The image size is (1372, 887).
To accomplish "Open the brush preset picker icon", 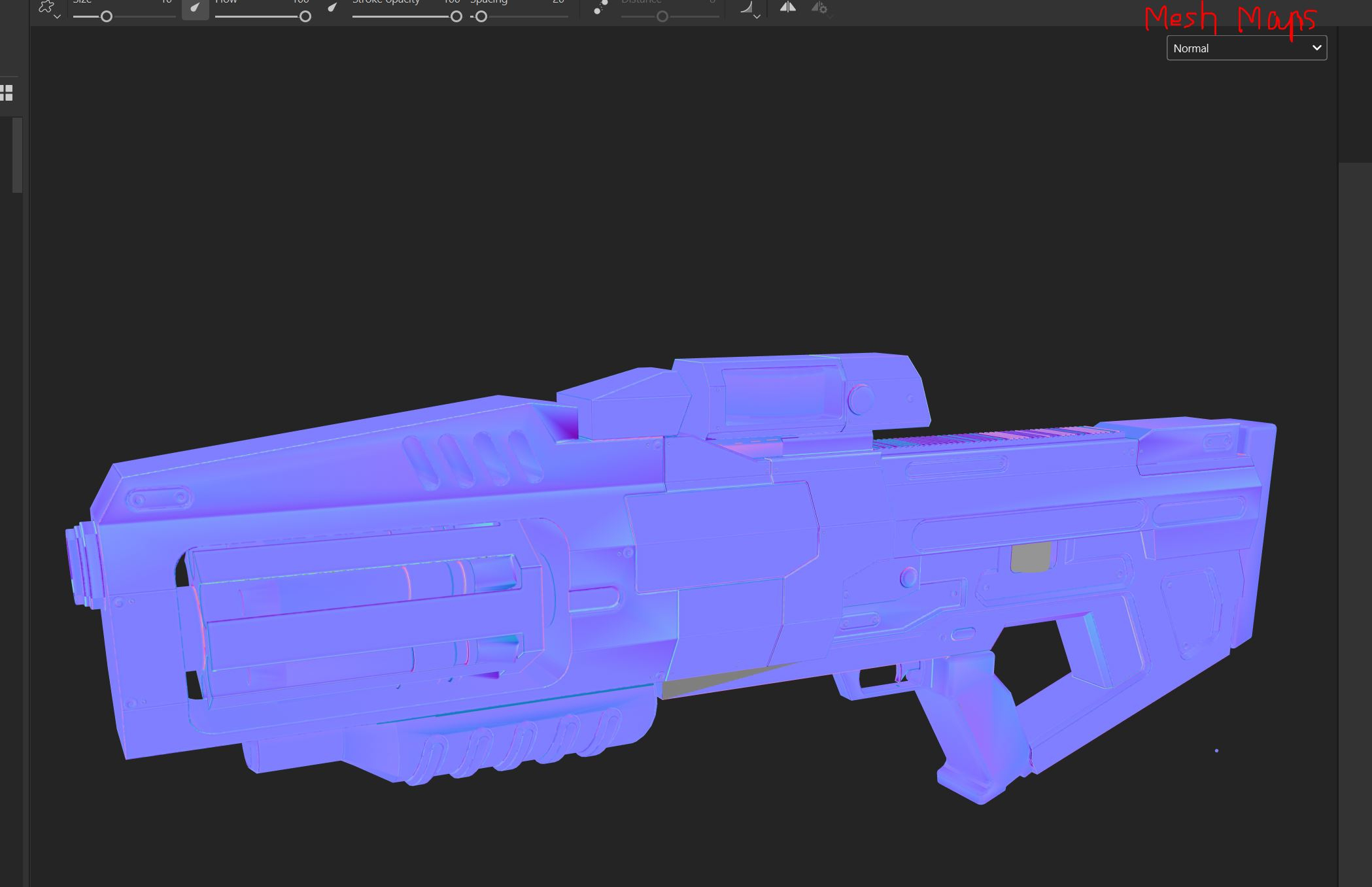I will [46, 7].
